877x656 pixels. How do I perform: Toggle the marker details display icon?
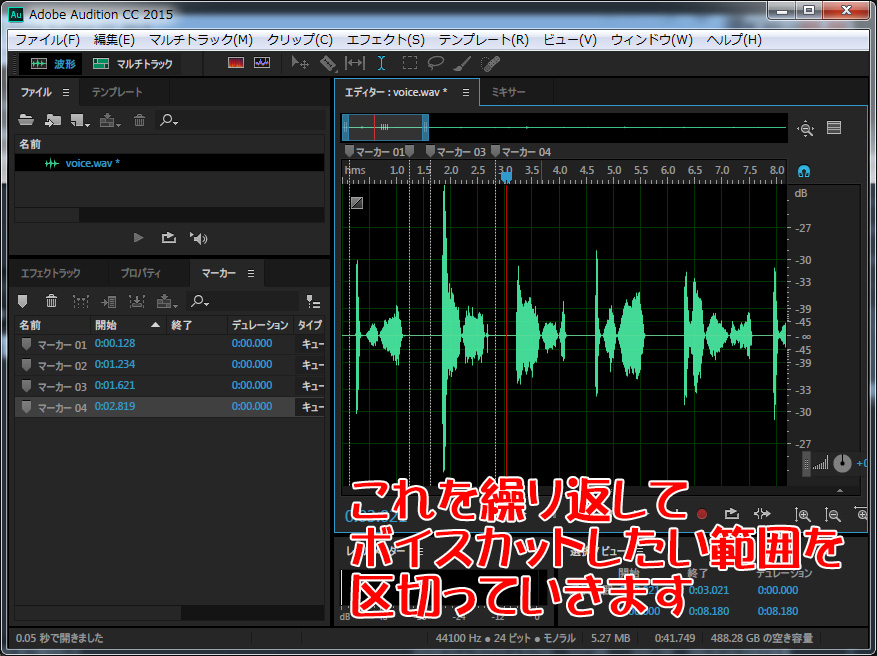[x=313, y=302]
